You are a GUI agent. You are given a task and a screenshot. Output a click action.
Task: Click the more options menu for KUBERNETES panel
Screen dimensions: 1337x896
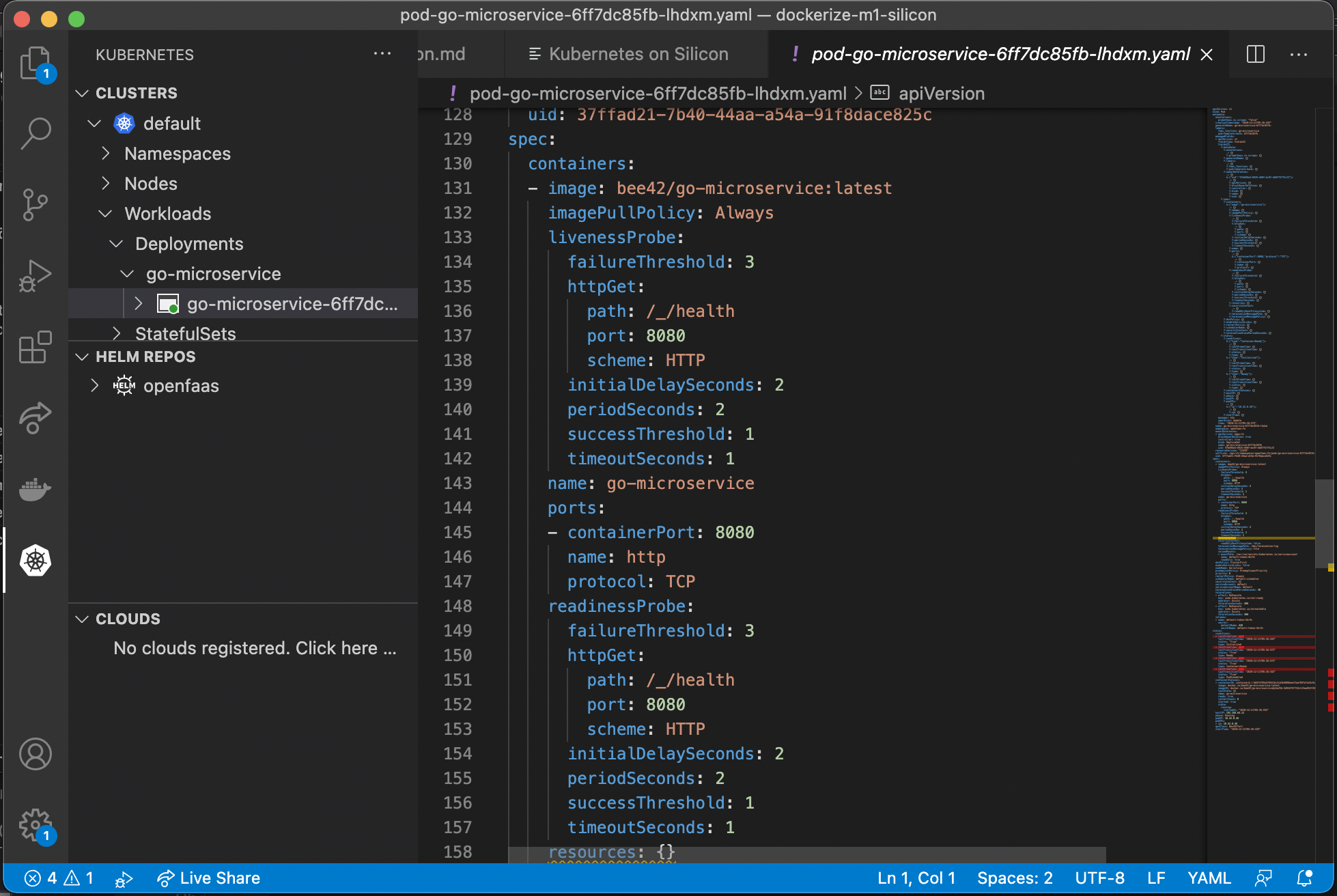click(382, 54)
